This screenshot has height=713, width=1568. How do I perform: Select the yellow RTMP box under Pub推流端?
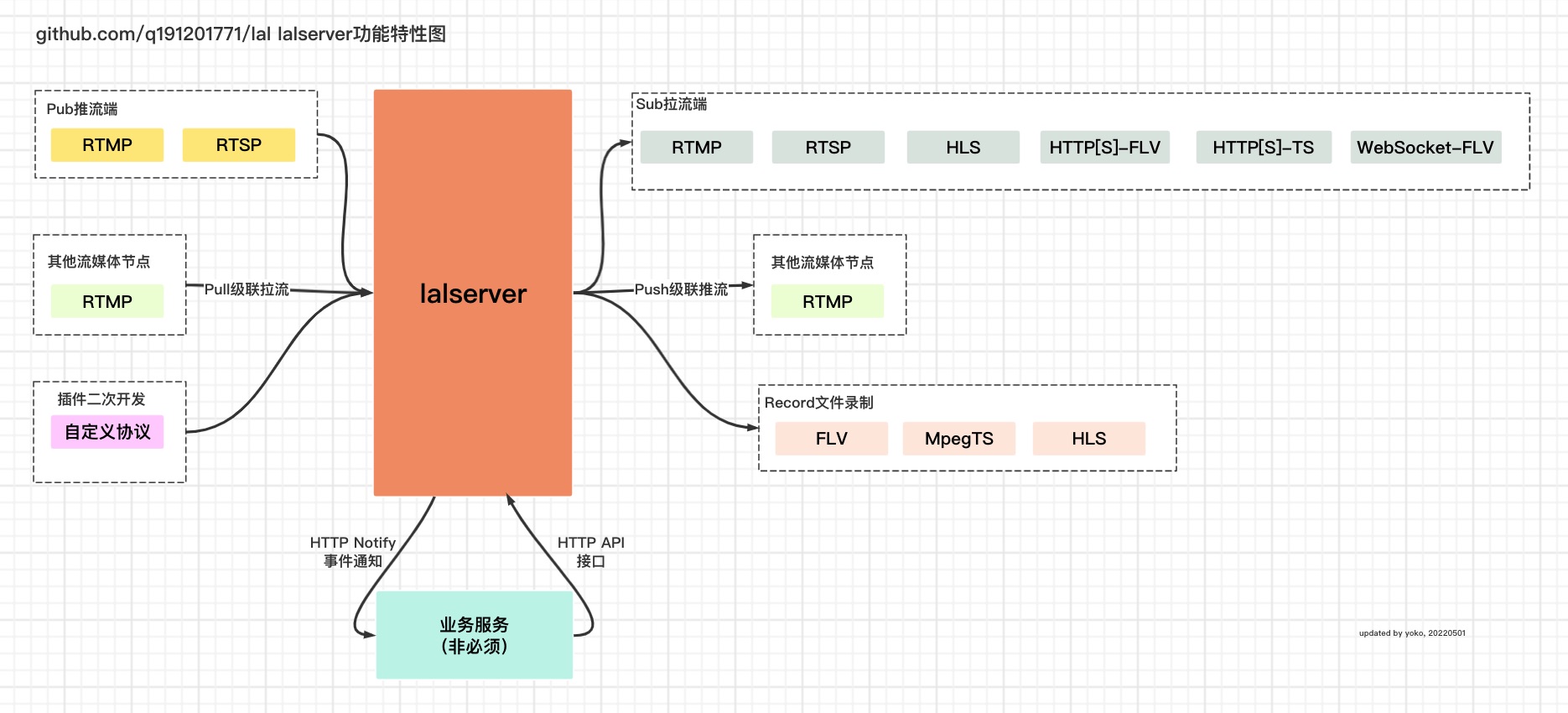tap(107, 145)
